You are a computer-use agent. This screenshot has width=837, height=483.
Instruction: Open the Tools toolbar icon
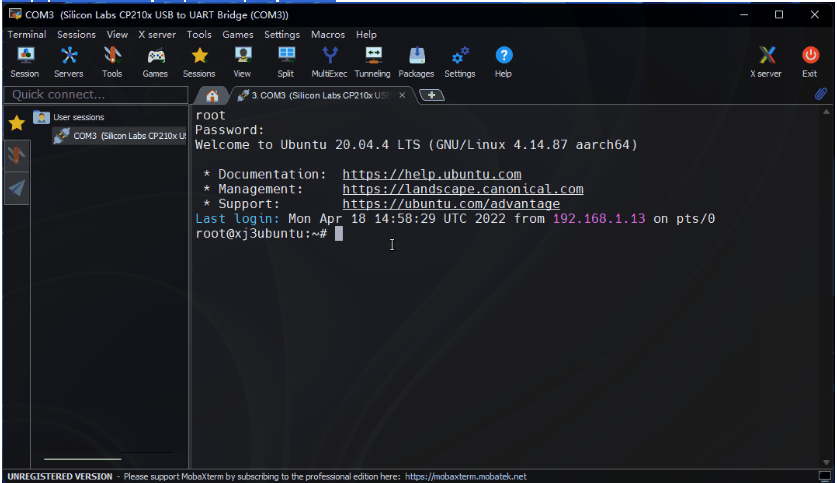coord(112,62)
